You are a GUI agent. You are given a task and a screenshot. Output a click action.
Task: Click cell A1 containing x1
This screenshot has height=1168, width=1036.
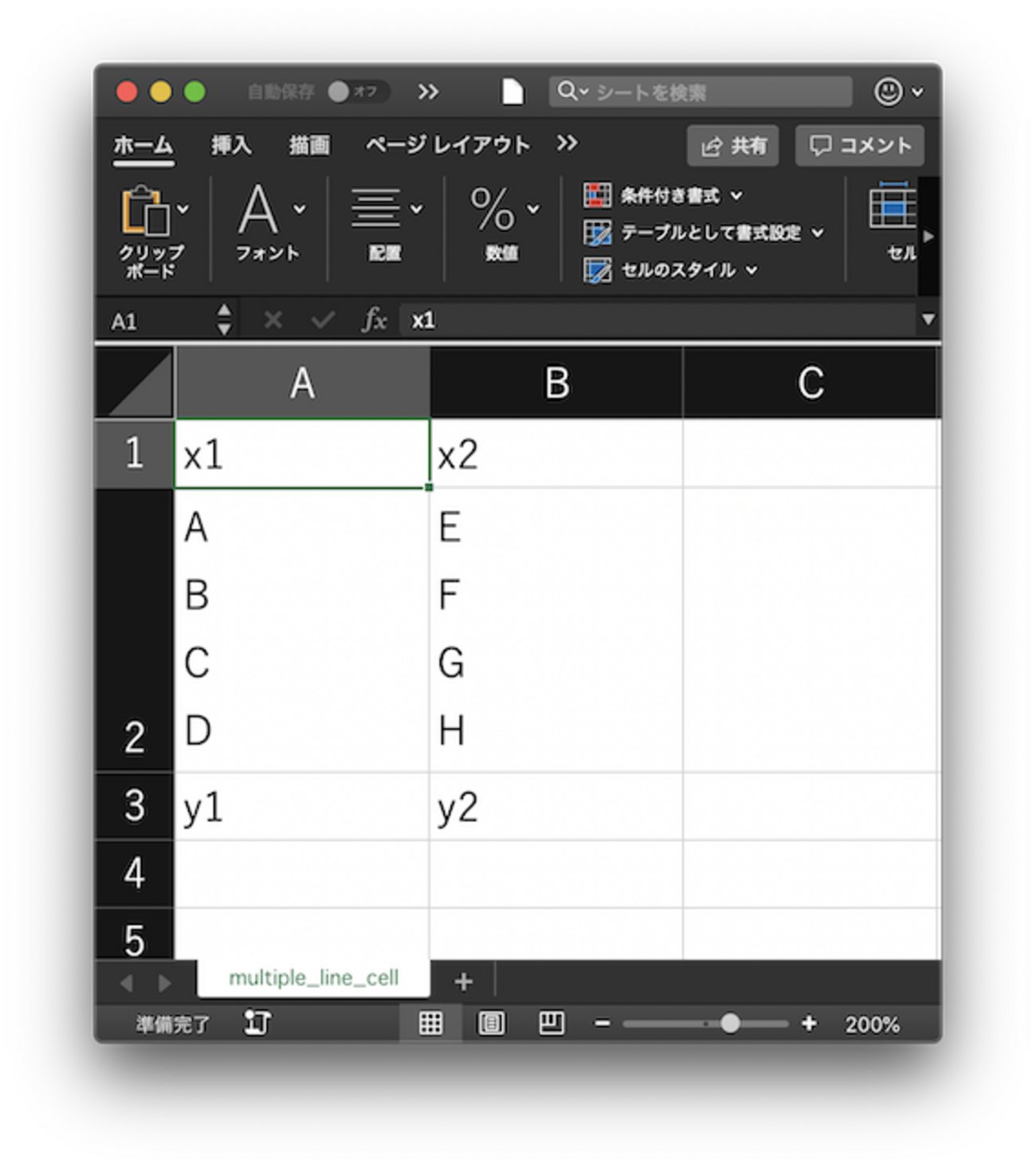pyautogui.click(x=302, y=454)
